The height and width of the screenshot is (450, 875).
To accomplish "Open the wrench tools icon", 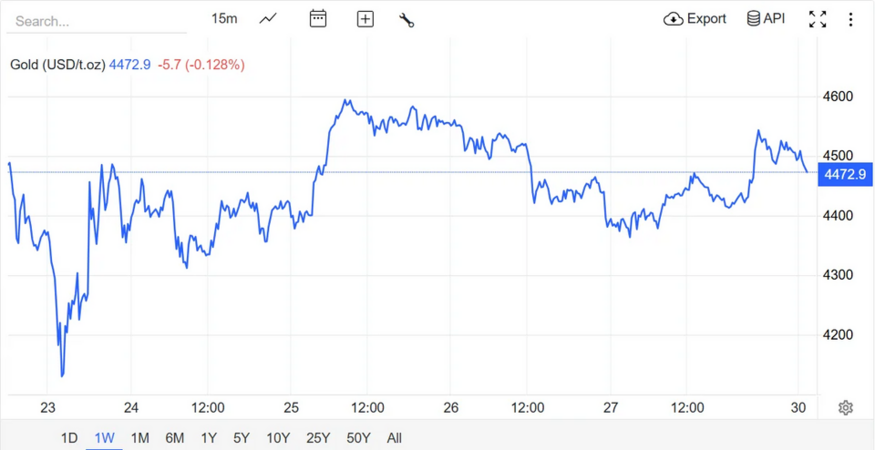I will (406, 19).
